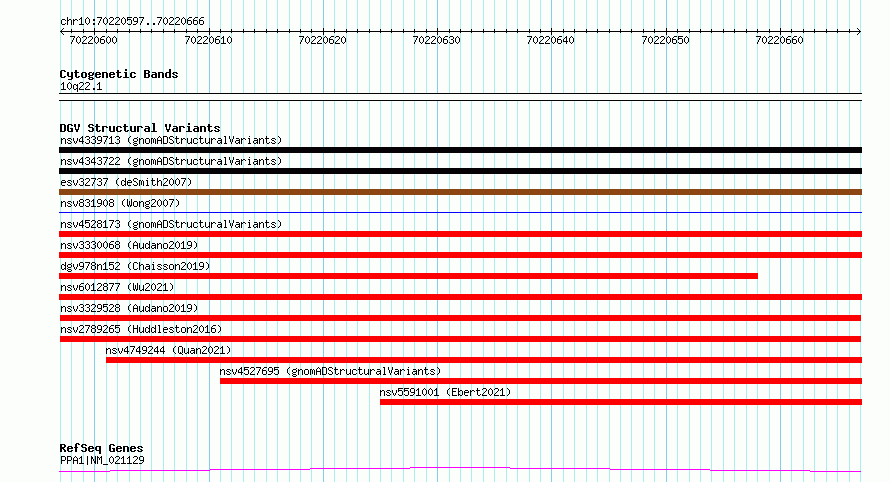890x482 pixels.
Task: Select nsv4527695 gnomAD variant label
Action: coord(330,371)
